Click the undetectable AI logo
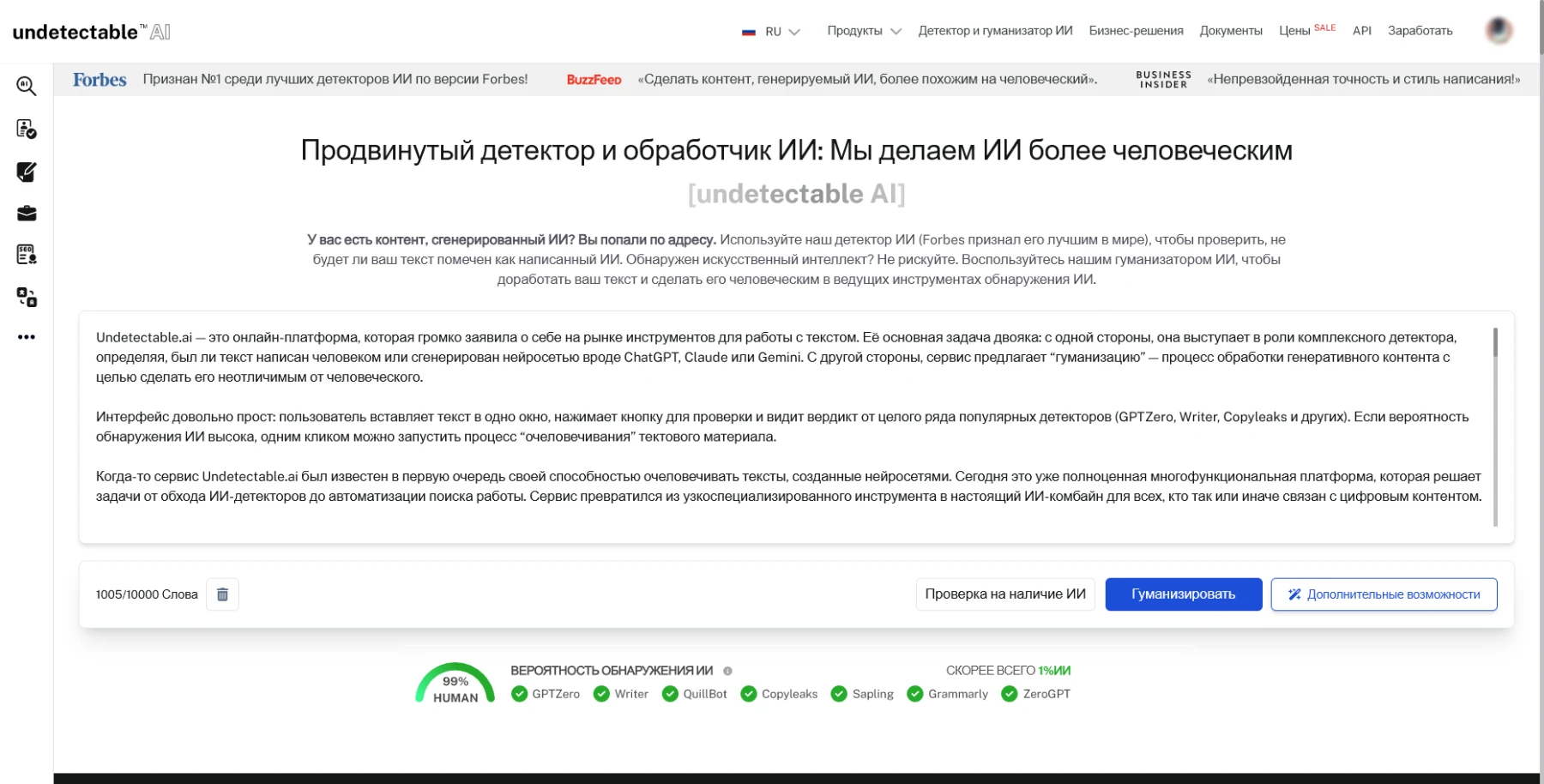 88,31
